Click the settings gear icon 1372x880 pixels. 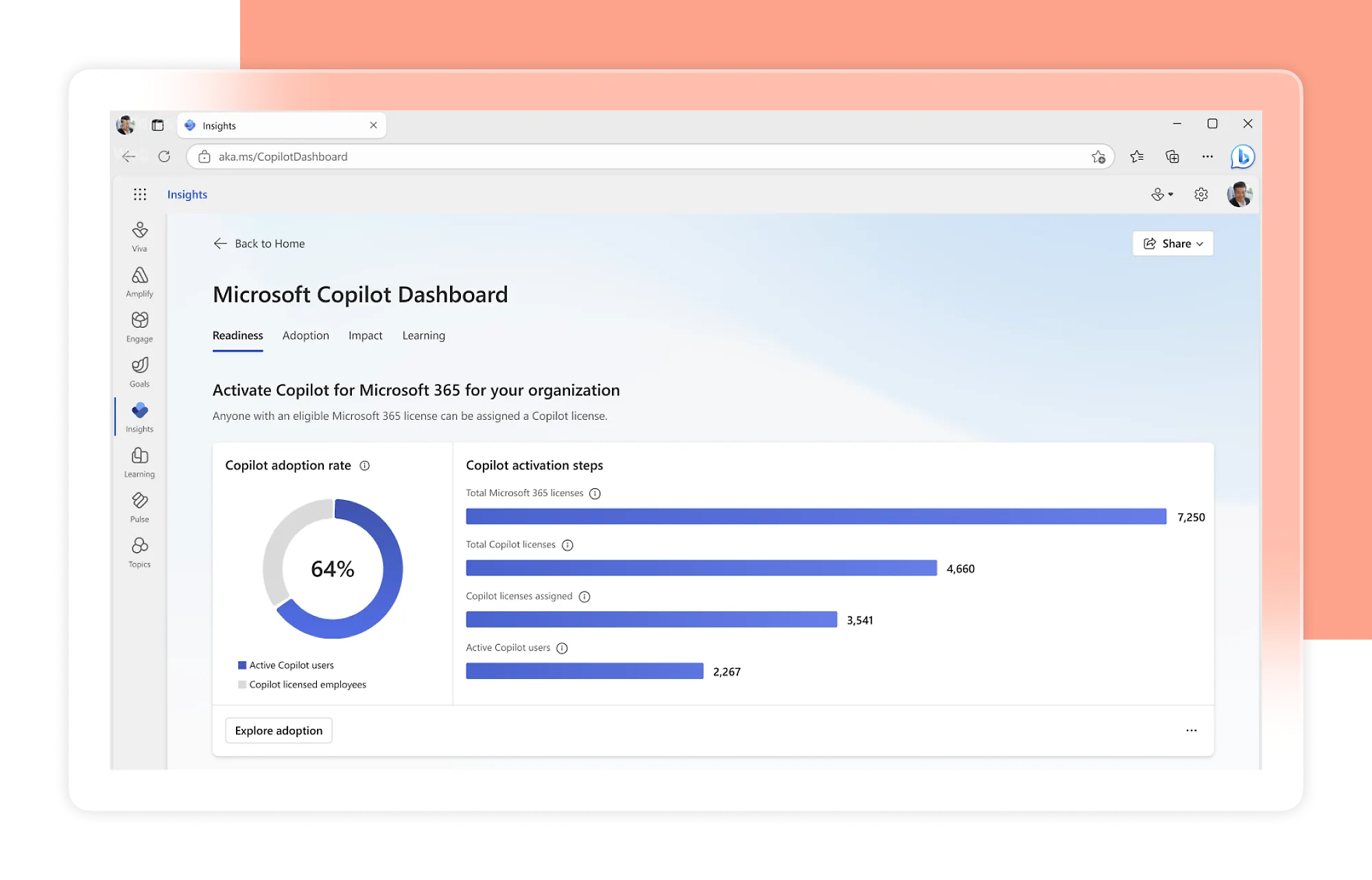(1200, 195)
